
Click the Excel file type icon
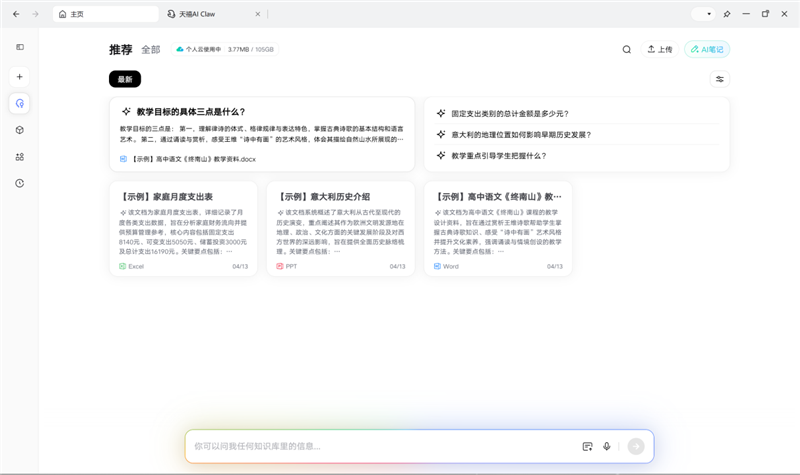click(122, 266)
